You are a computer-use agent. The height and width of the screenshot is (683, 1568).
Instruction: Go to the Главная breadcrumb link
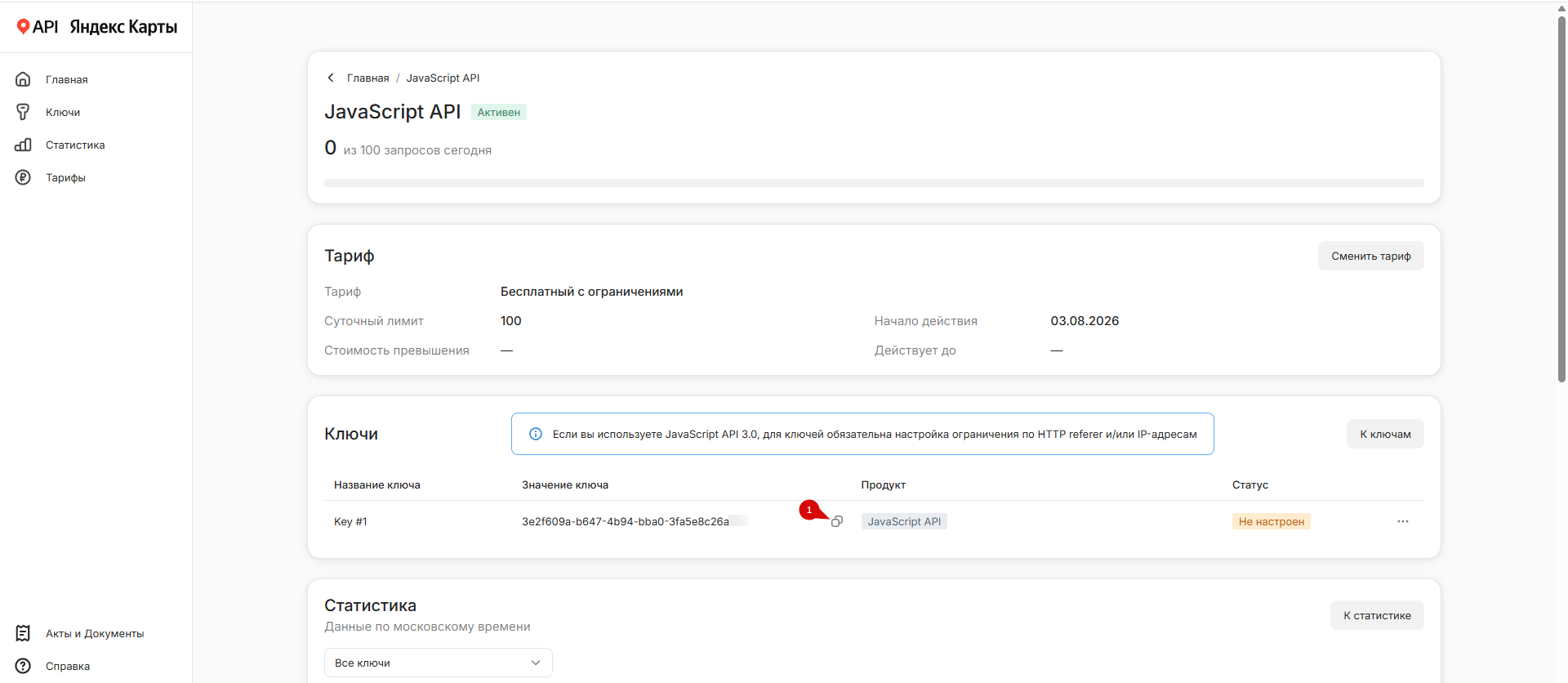click(x=368, y=78)
